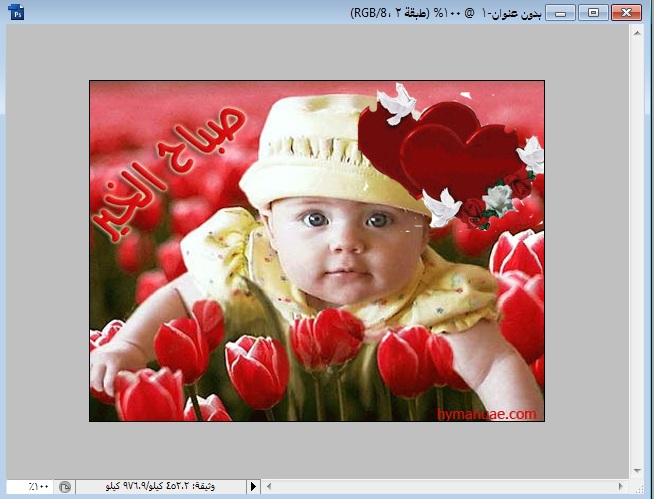This screenshot has width=654, height=499.
Task: Click the document size info in status bar
Action: tap(160, 486)
